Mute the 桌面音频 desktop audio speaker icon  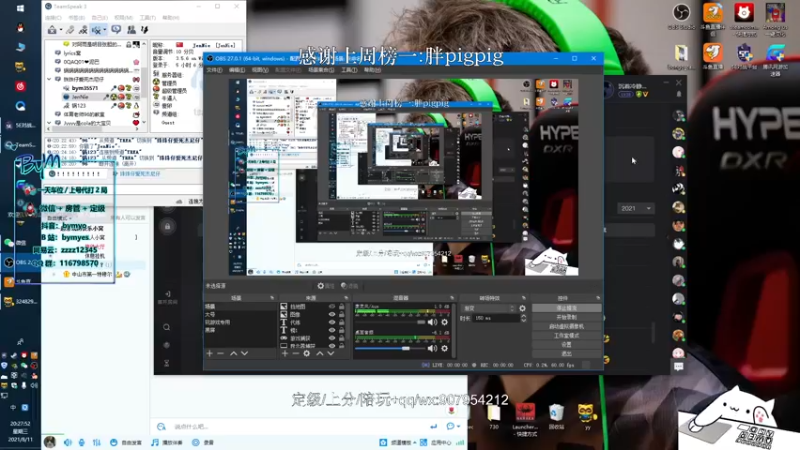pyautogui.click(x=432, y=348)
